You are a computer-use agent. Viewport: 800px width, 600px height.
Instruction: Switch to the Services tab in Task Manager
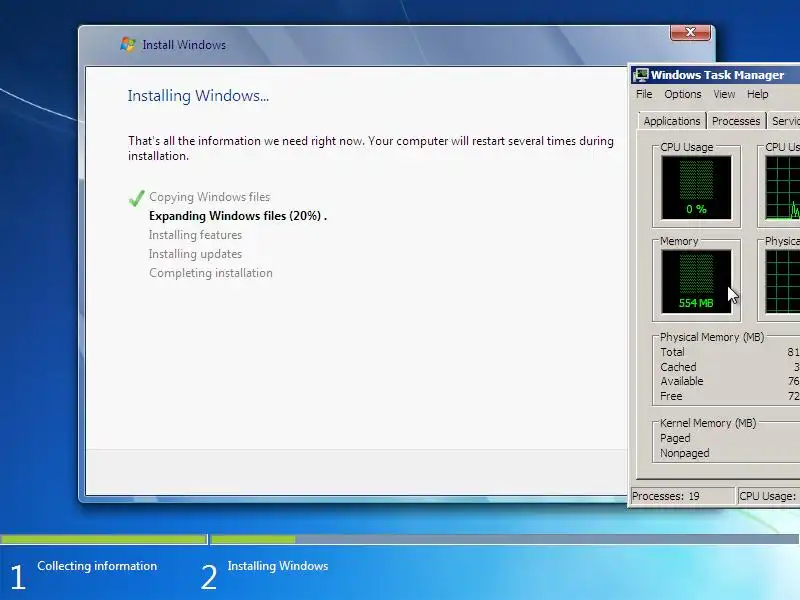tap(784, 121)
